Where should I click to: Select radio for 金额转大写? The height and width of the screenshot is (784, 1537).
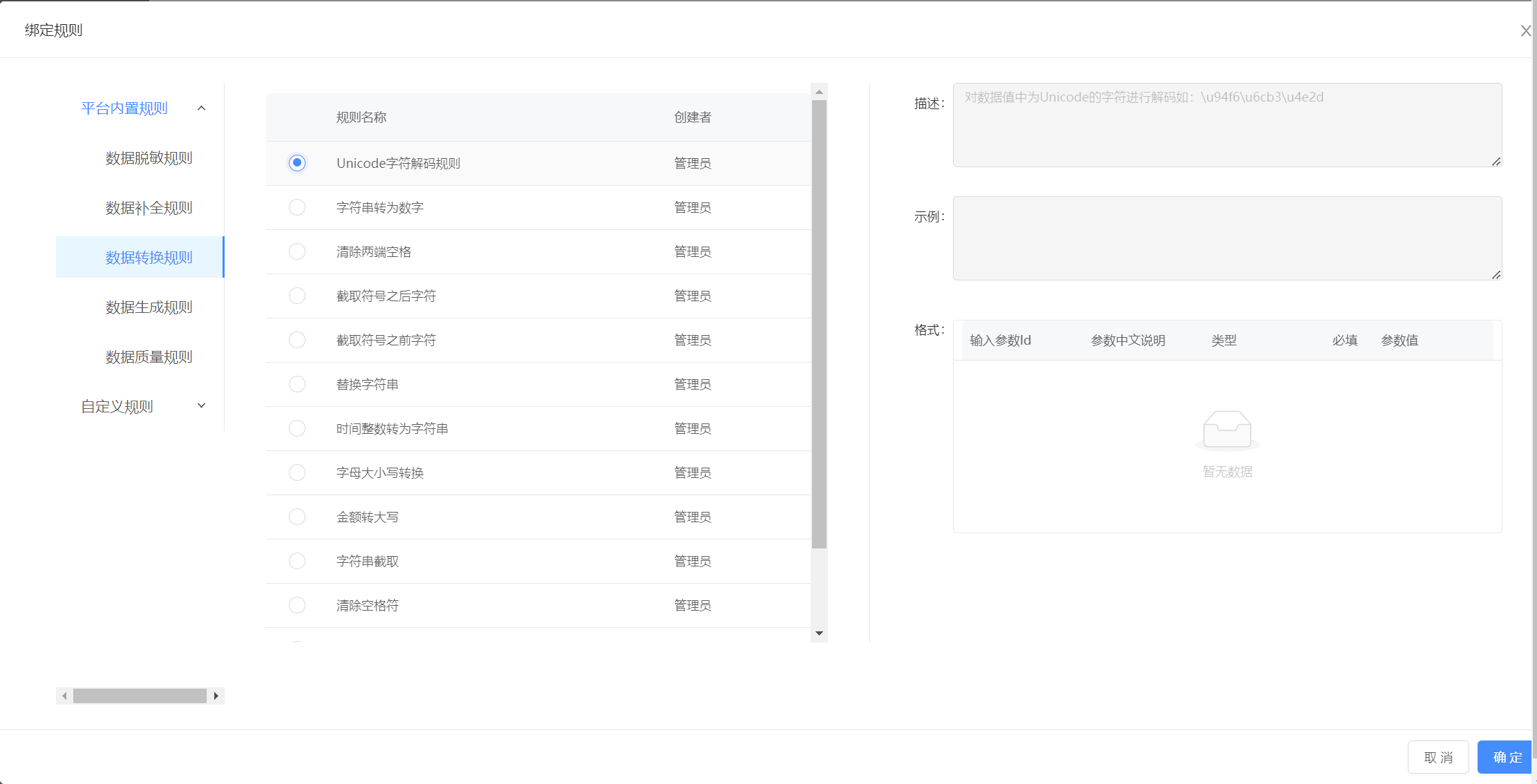pyautogui.click(x=297, y=517)
